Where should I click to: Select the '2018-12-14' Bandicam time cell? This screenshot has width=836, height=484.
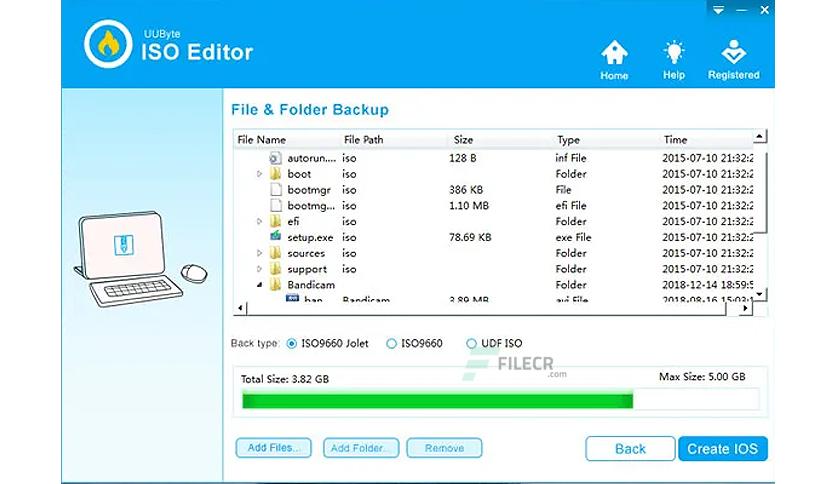708,285
